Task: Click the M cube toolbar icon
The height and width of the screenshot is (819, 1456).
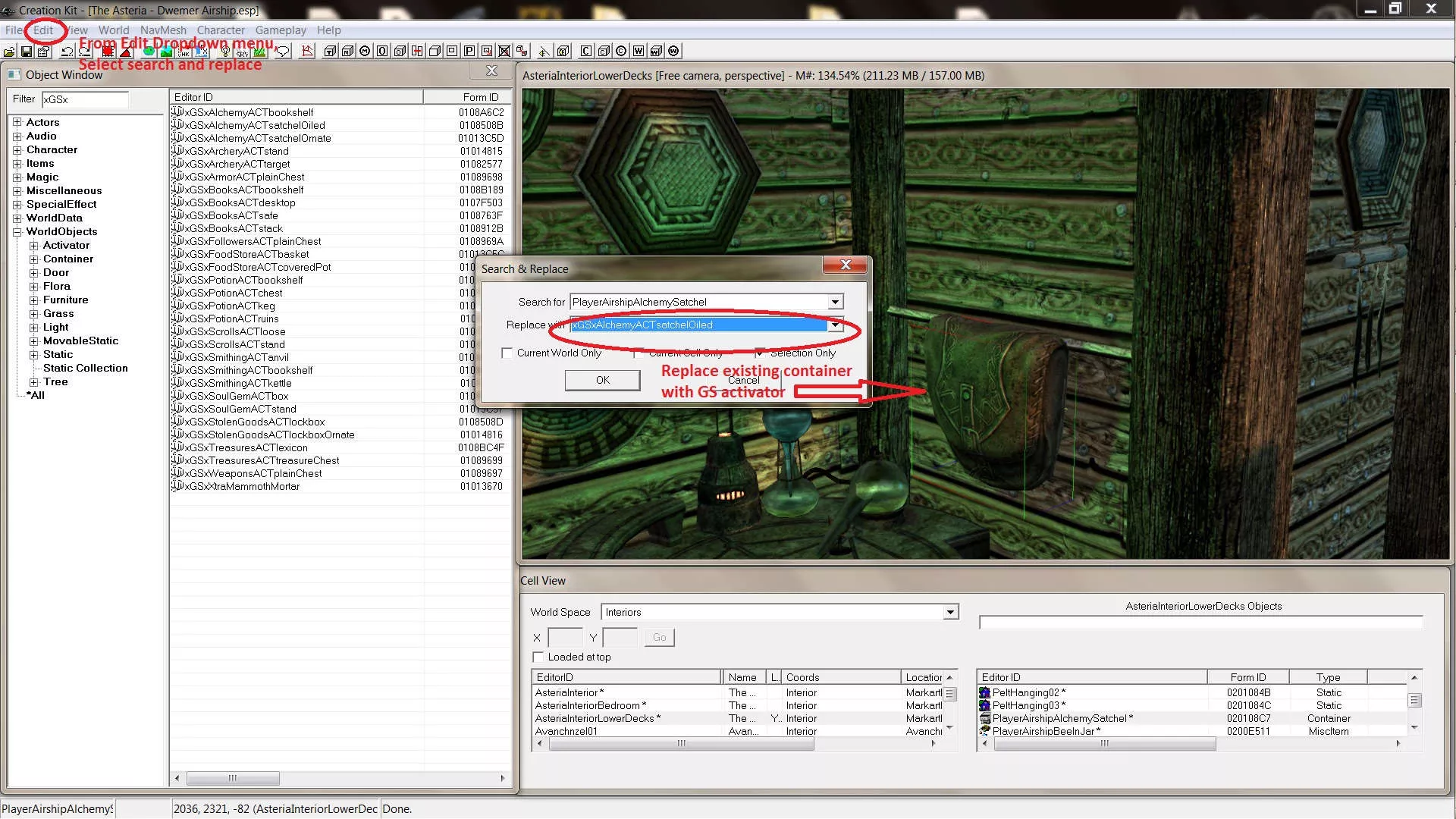Action: (x=347, y=52)
